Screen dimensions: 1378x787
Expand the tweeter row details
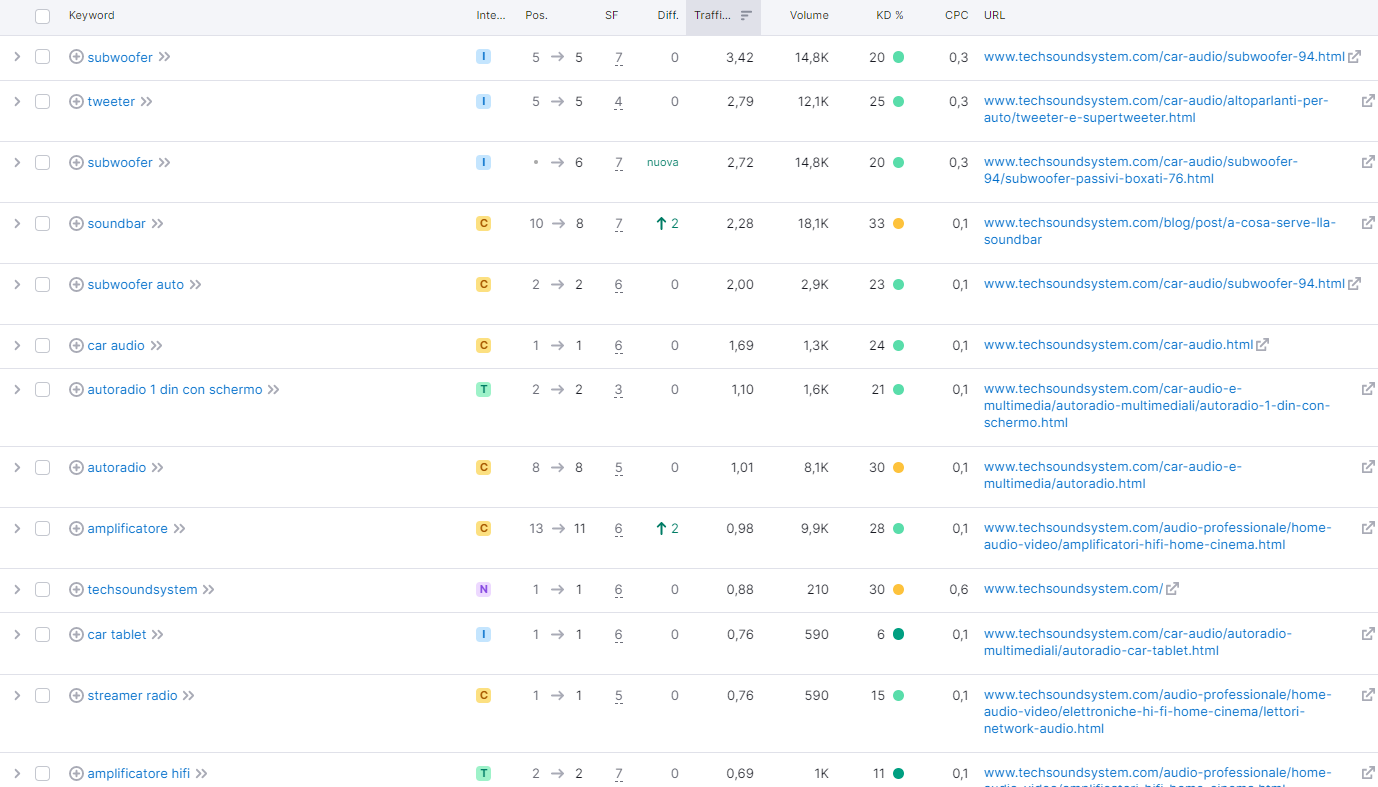click(x=16, y=101)
